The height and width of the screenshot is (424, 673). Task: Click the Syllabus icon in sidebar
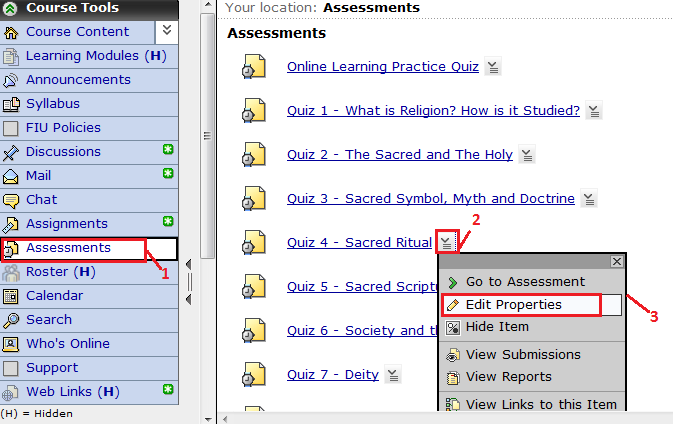coord(11,104)
